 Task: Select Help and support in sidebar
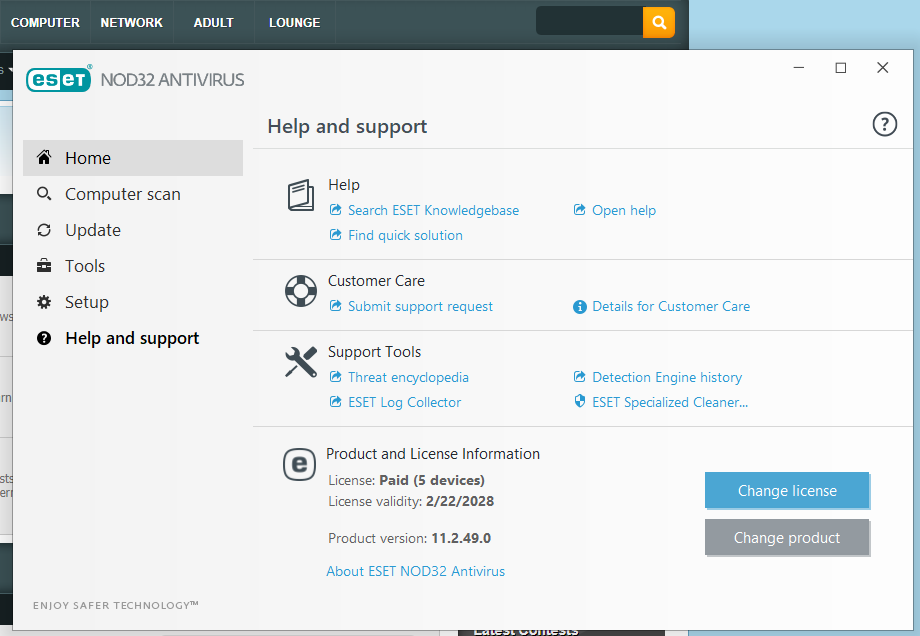tap(133, 338)
